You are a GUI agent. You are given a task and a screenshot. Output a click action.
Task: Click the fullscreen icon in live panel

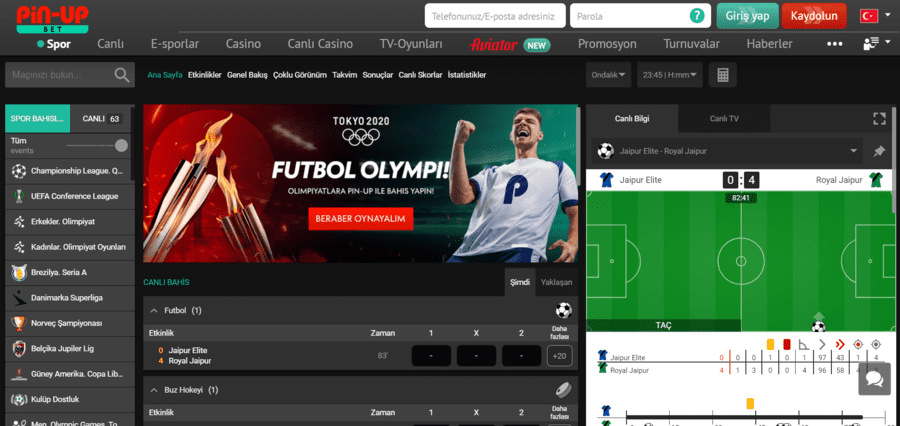click(x=879, y=119)
